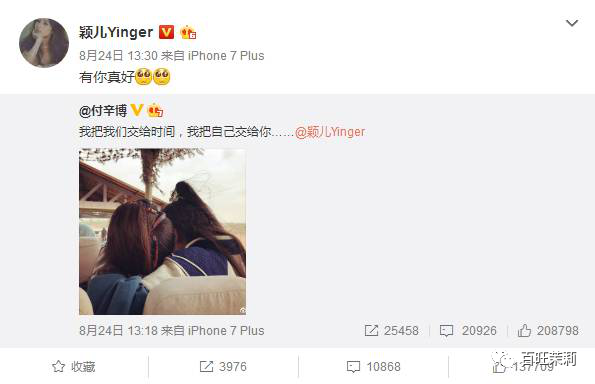This screenshot has height=384, width=595.
Task: Like the original post with 208798 likes
Action: [x=548, y=330]
